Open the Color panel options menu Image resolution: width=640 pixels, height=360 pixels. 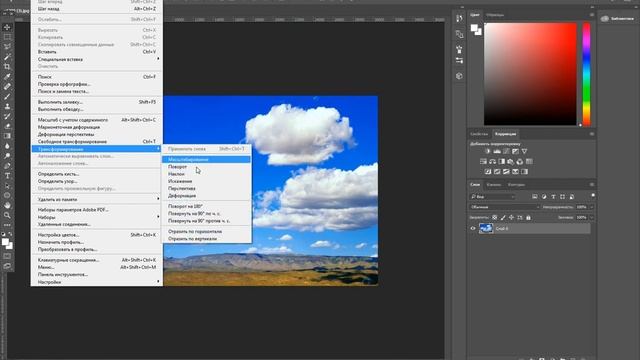pos(592,15)
